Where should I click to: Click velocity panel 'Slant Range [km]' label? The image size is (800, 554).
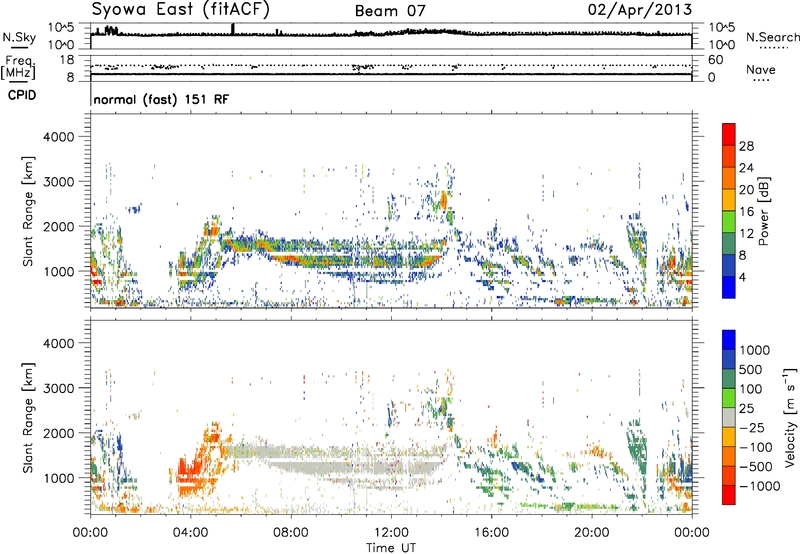28,417
